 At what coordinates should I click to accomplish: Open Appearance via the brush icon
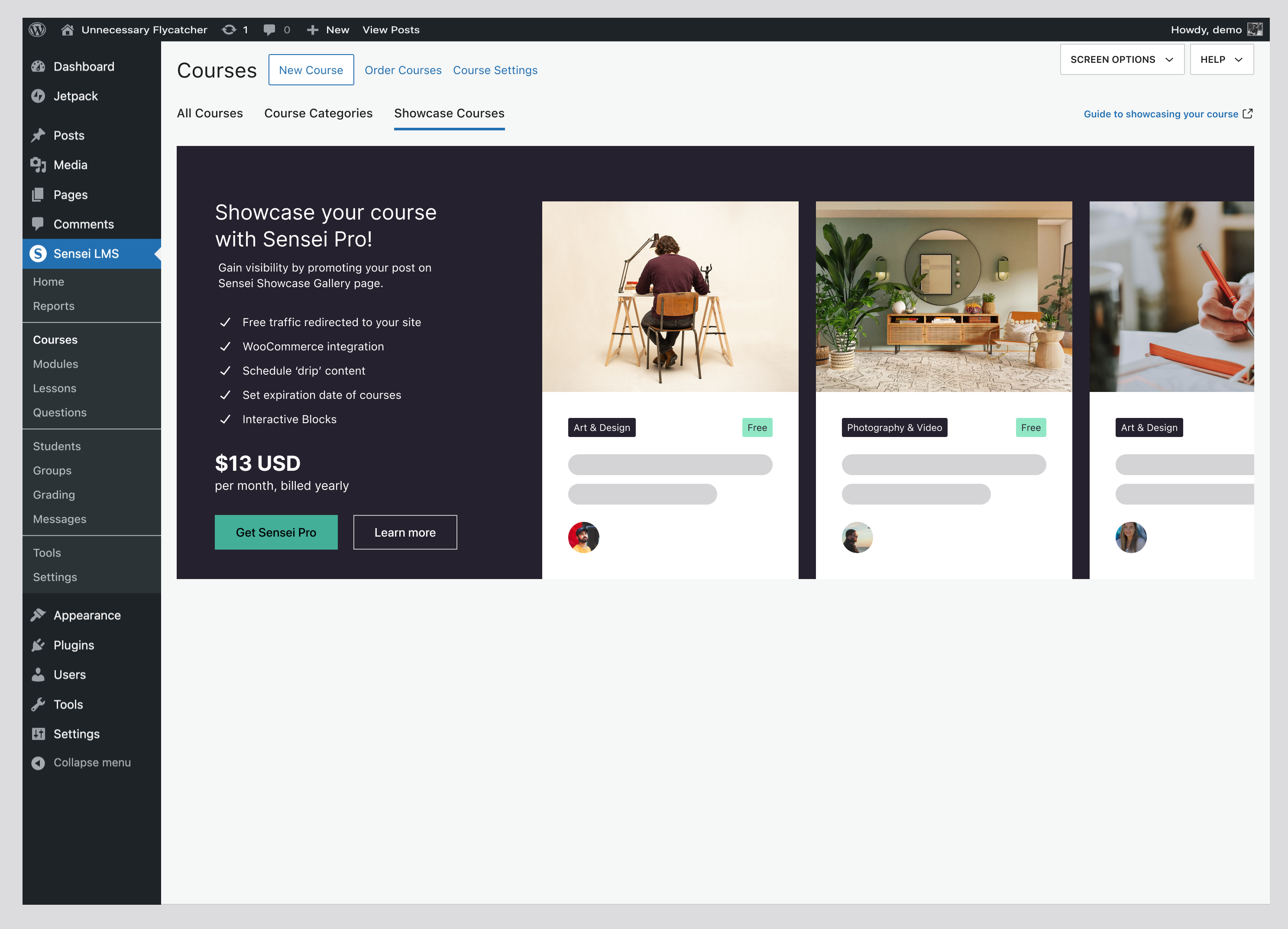point(38,615)
